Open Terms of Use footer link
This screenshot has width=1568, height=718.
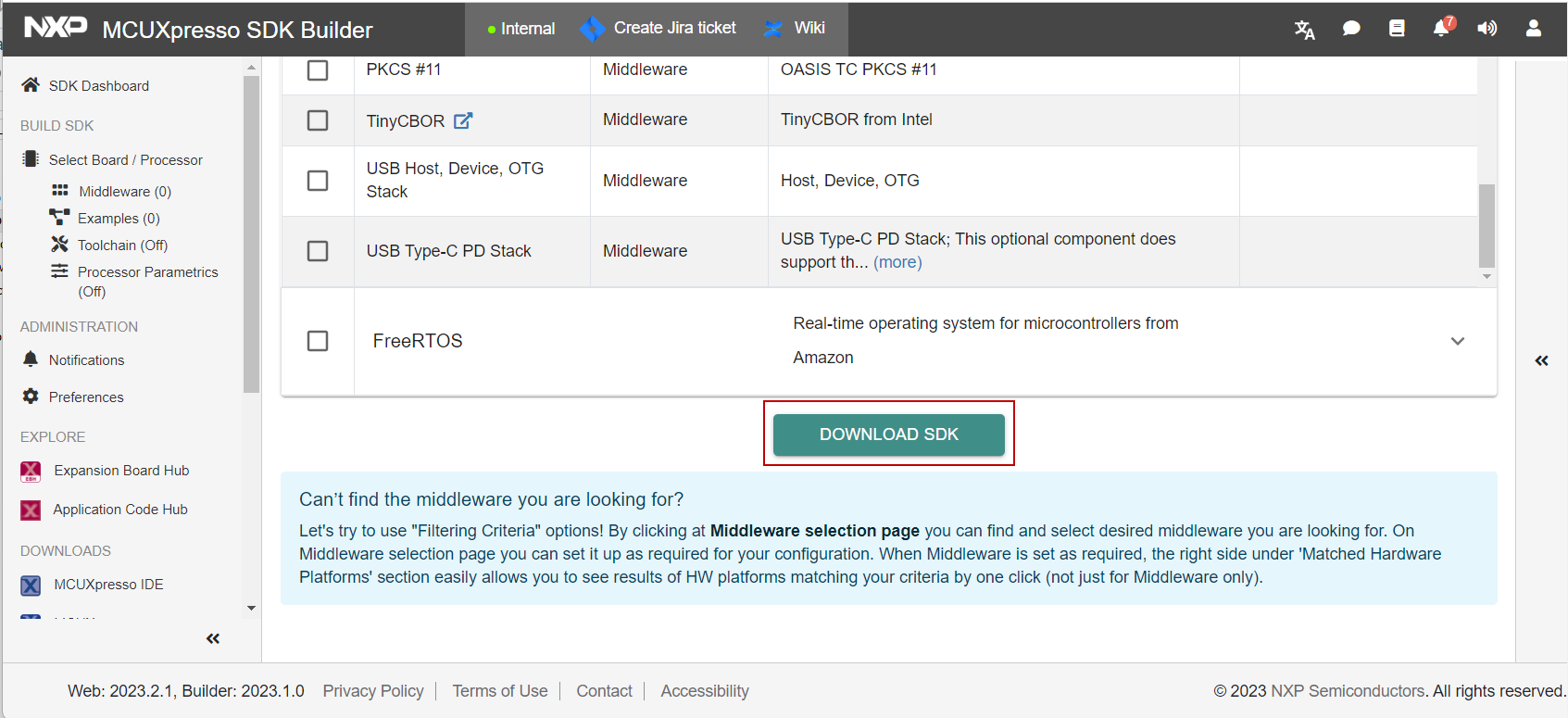click(x=500, y=691)
